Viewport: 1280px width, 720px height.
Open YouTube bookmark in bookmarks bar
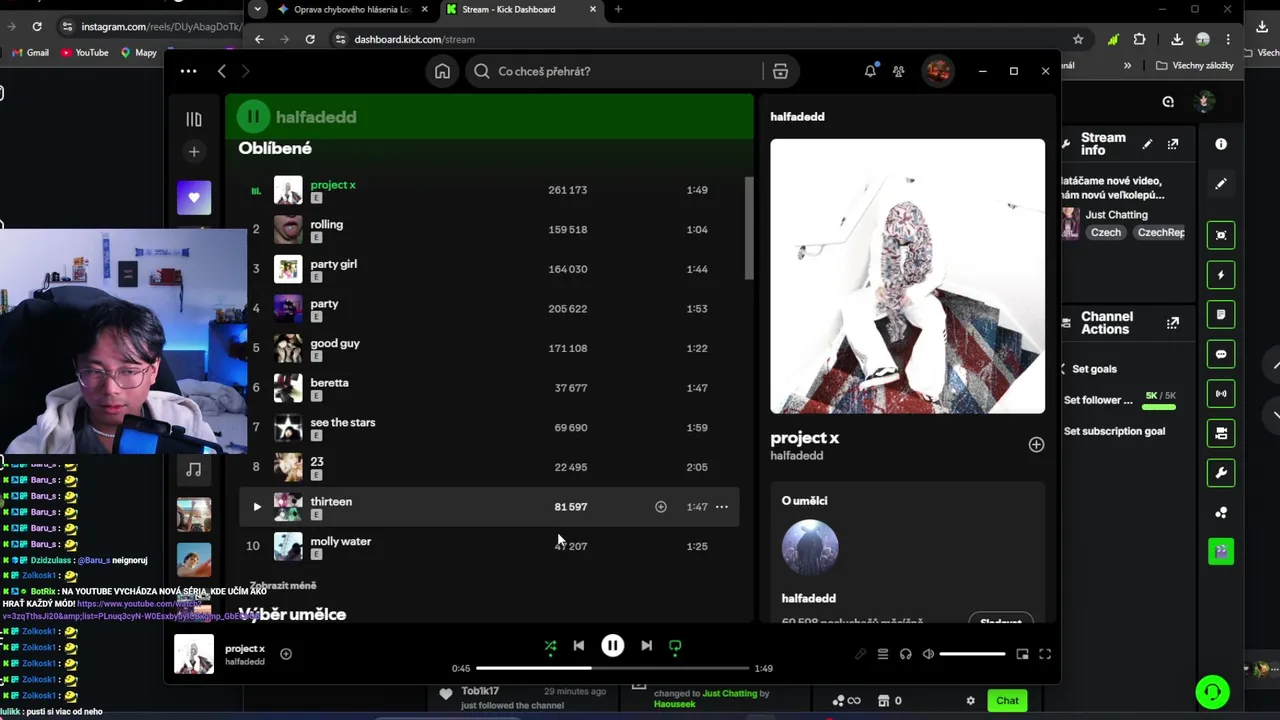pos(85,53)
